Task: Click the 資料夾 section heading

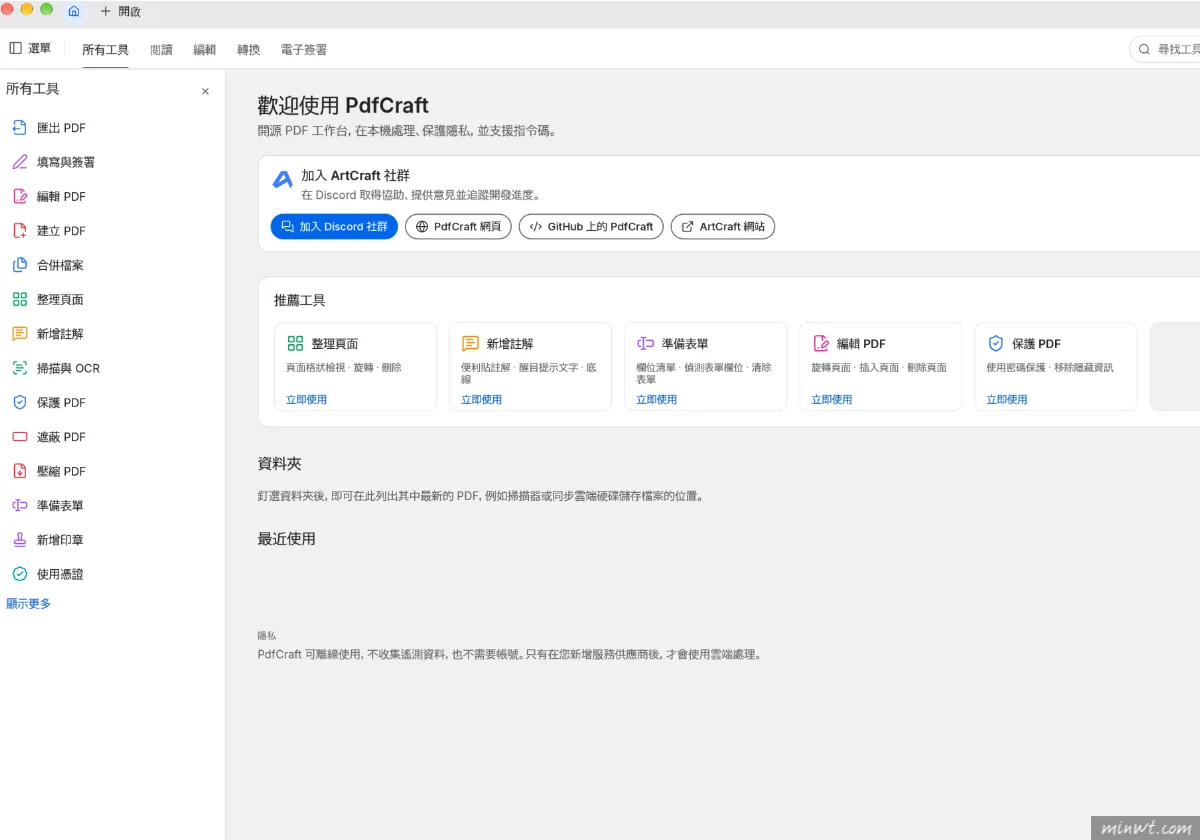Action: point(279,464)
